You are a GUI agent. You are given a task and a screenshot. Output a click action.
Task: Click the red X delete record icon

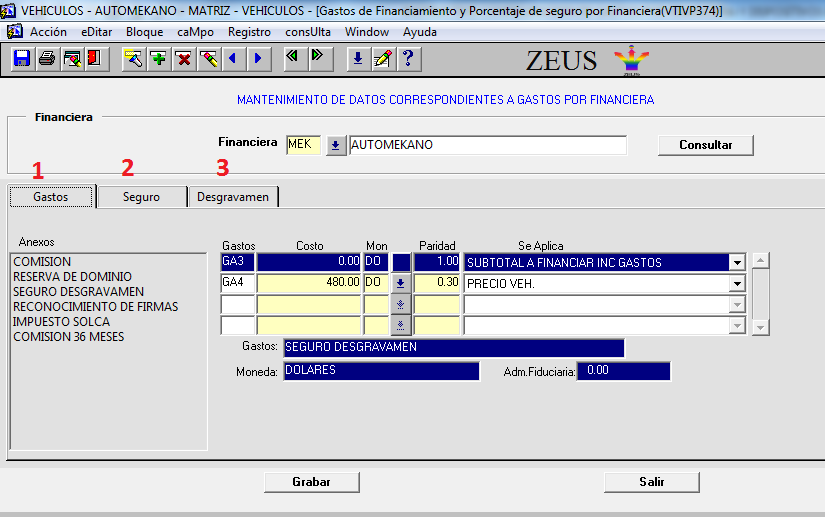[x=183, y=59]
